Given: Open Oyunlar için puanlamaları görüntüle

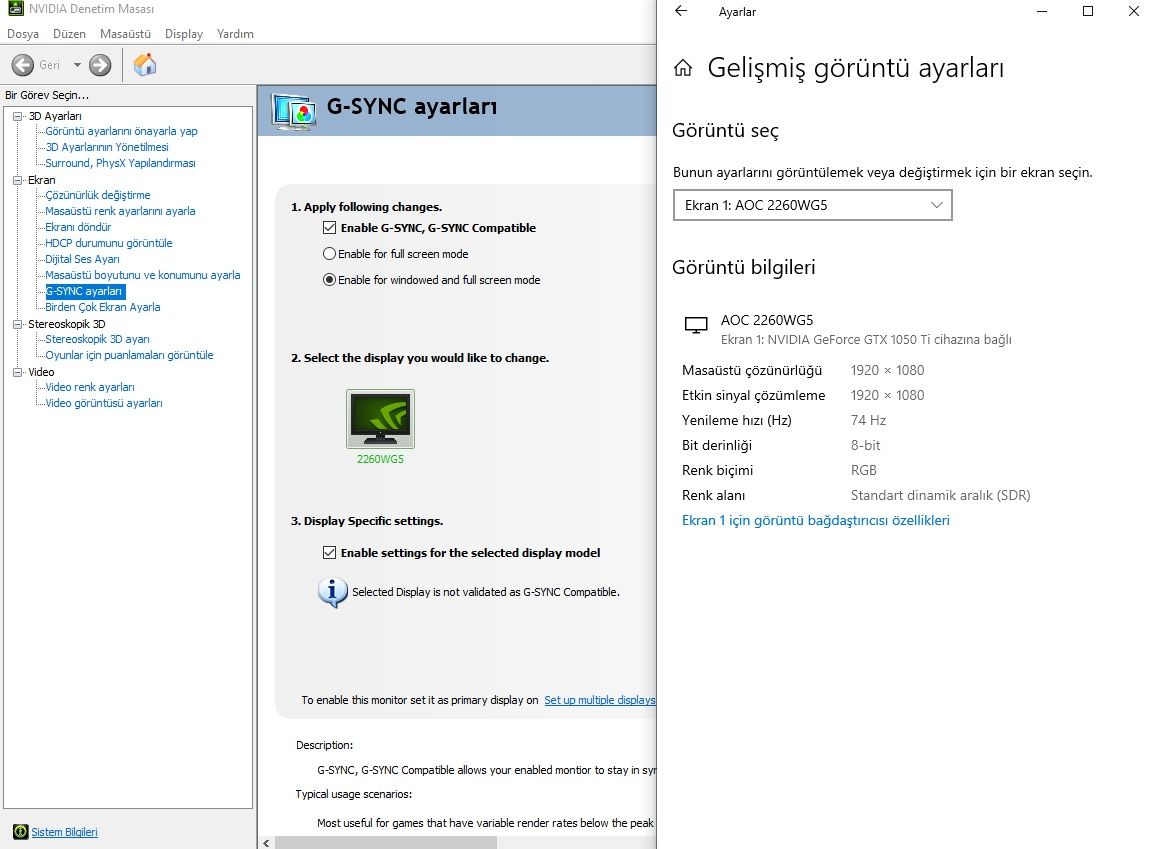Looking at the screenshot, I should point(130,355).
